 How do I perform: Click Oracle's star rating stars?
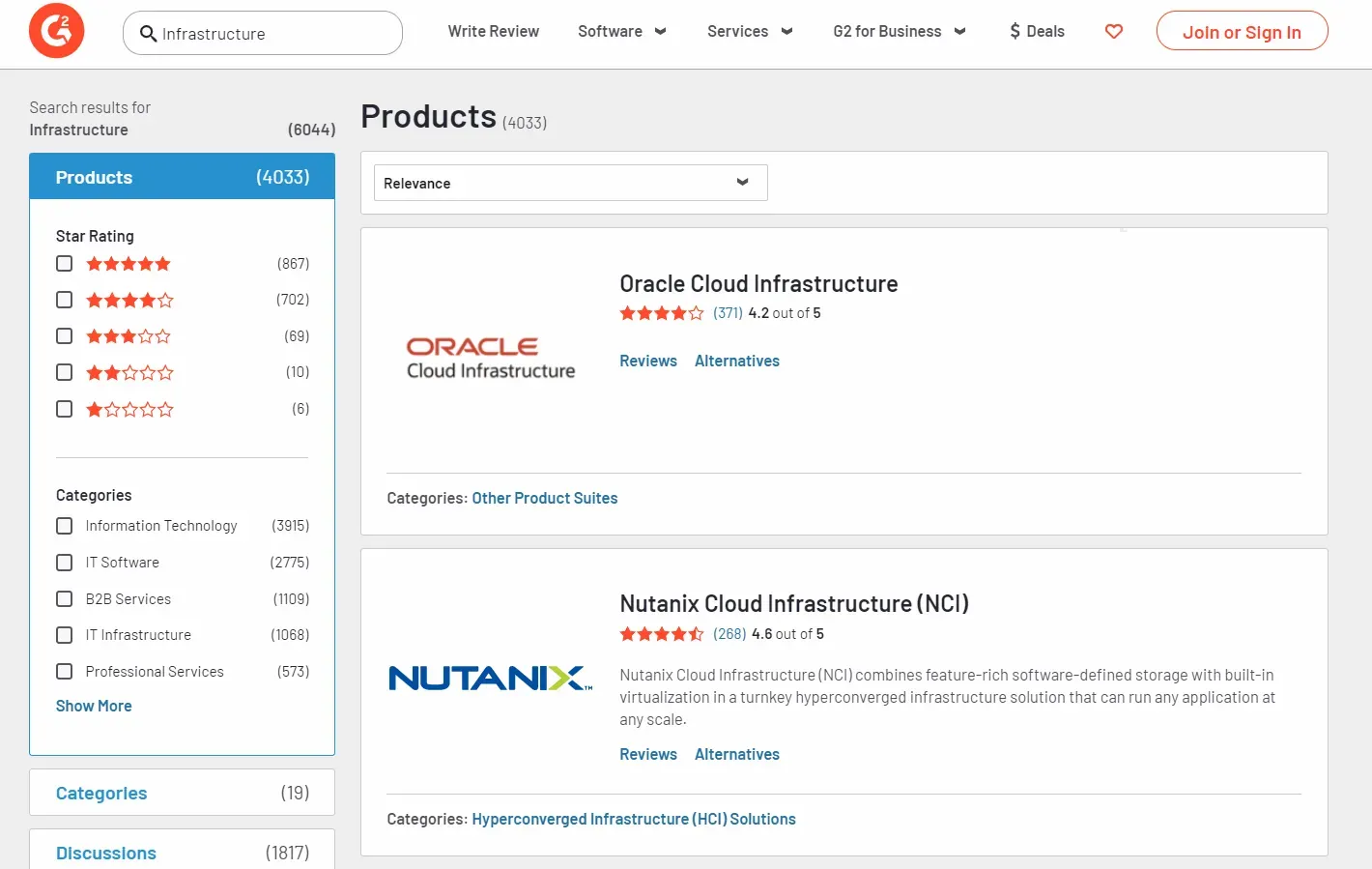(661, 312)
